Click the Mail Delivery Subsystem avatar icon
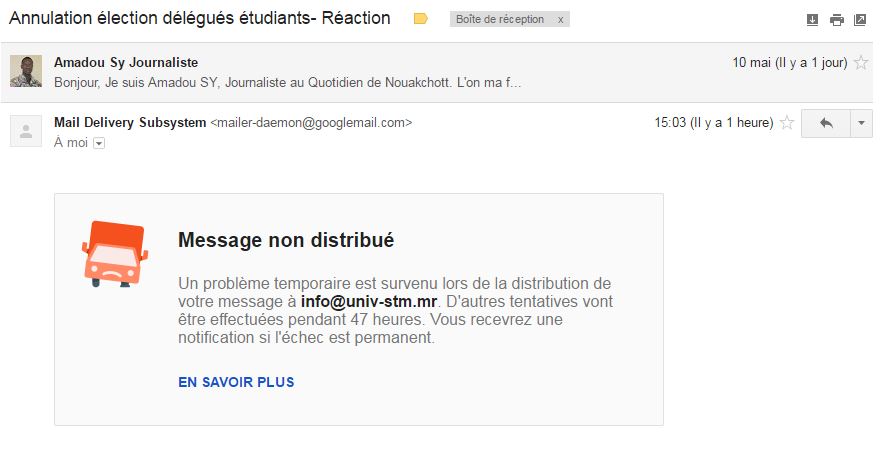This screenshot has width=885, height=450. tap(26, 131)
